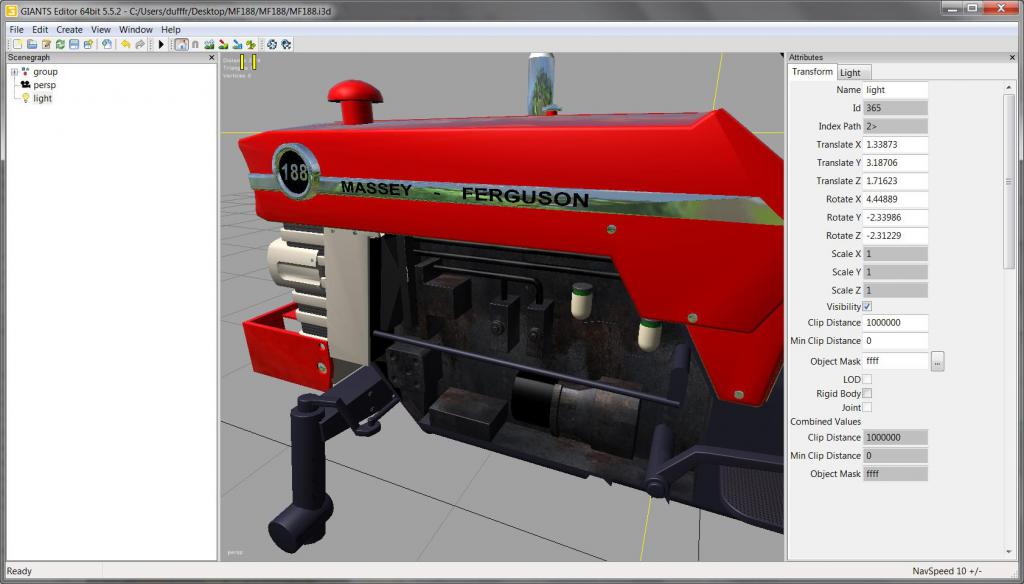This screenshot has height=584, width=1024.
Task: Open the Window menu
Action: click(x=136, y=29)
